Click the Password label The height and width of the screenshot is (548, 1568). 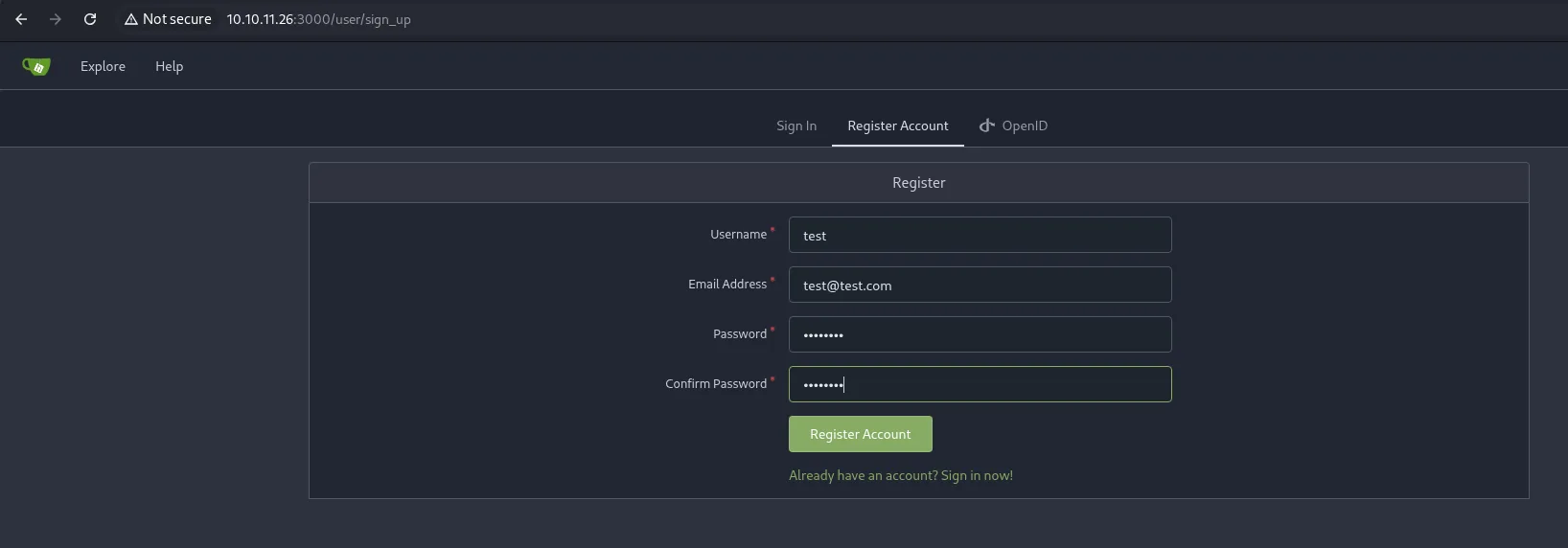tap(740, 333)
